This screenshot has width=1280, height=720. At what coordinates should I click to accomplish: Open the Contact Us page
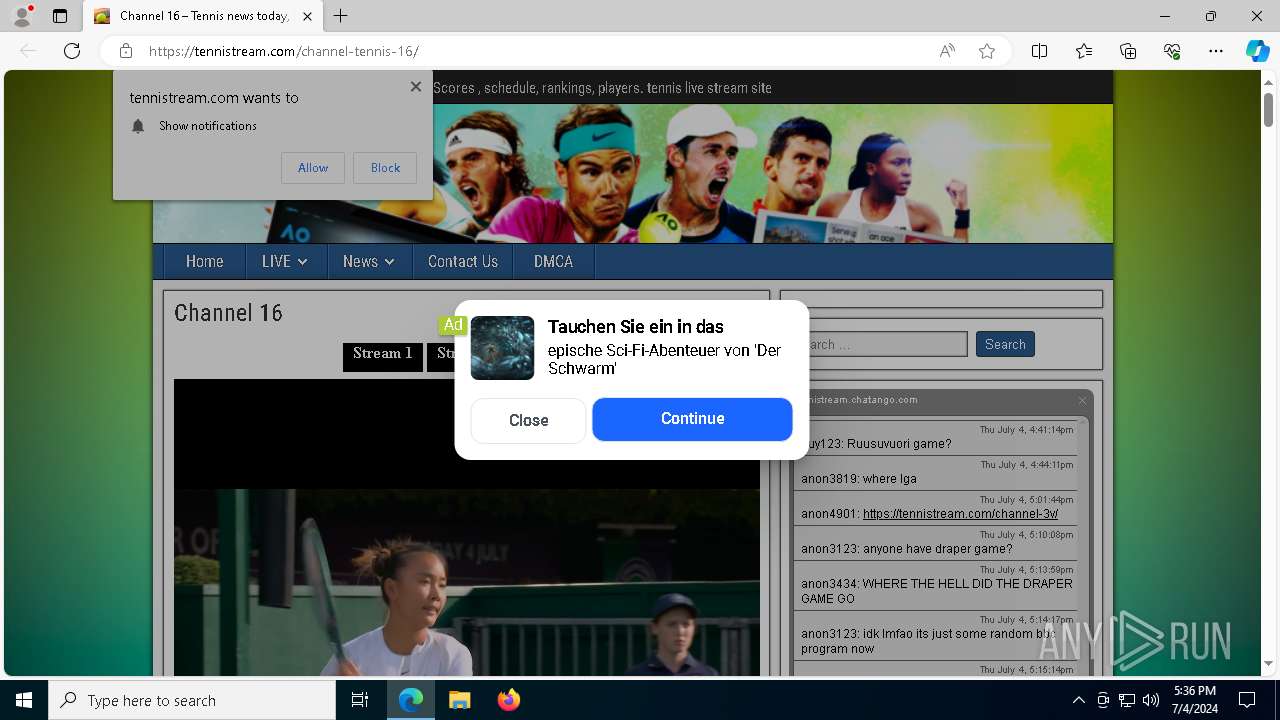[x=462, y=261]
